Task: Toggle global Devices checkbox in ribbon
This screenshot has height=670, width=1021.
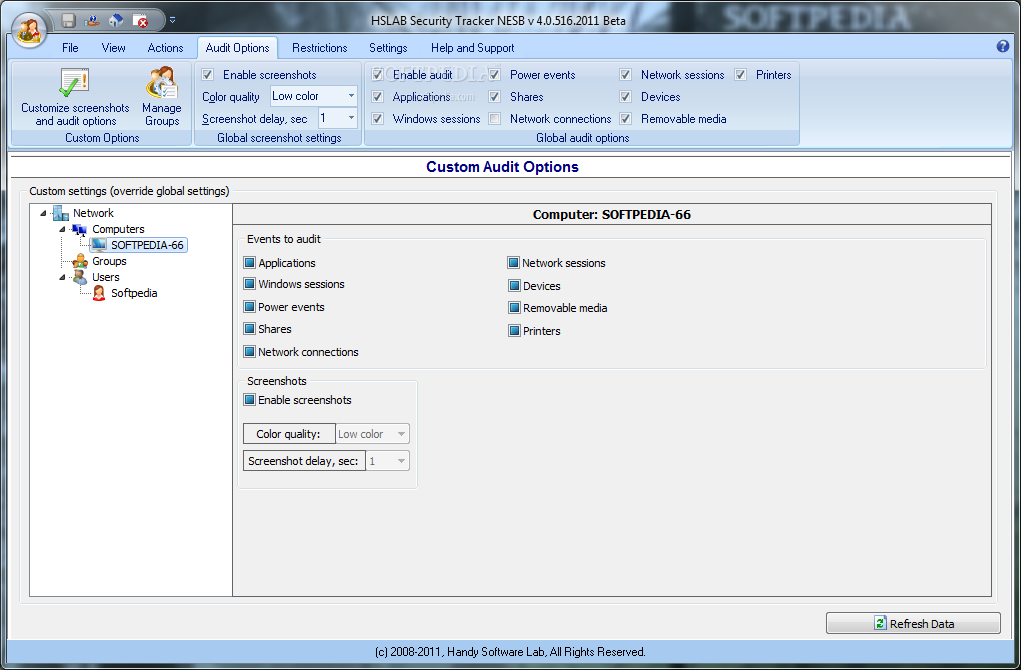Action: pyautogui.click(x=626, y=96)
